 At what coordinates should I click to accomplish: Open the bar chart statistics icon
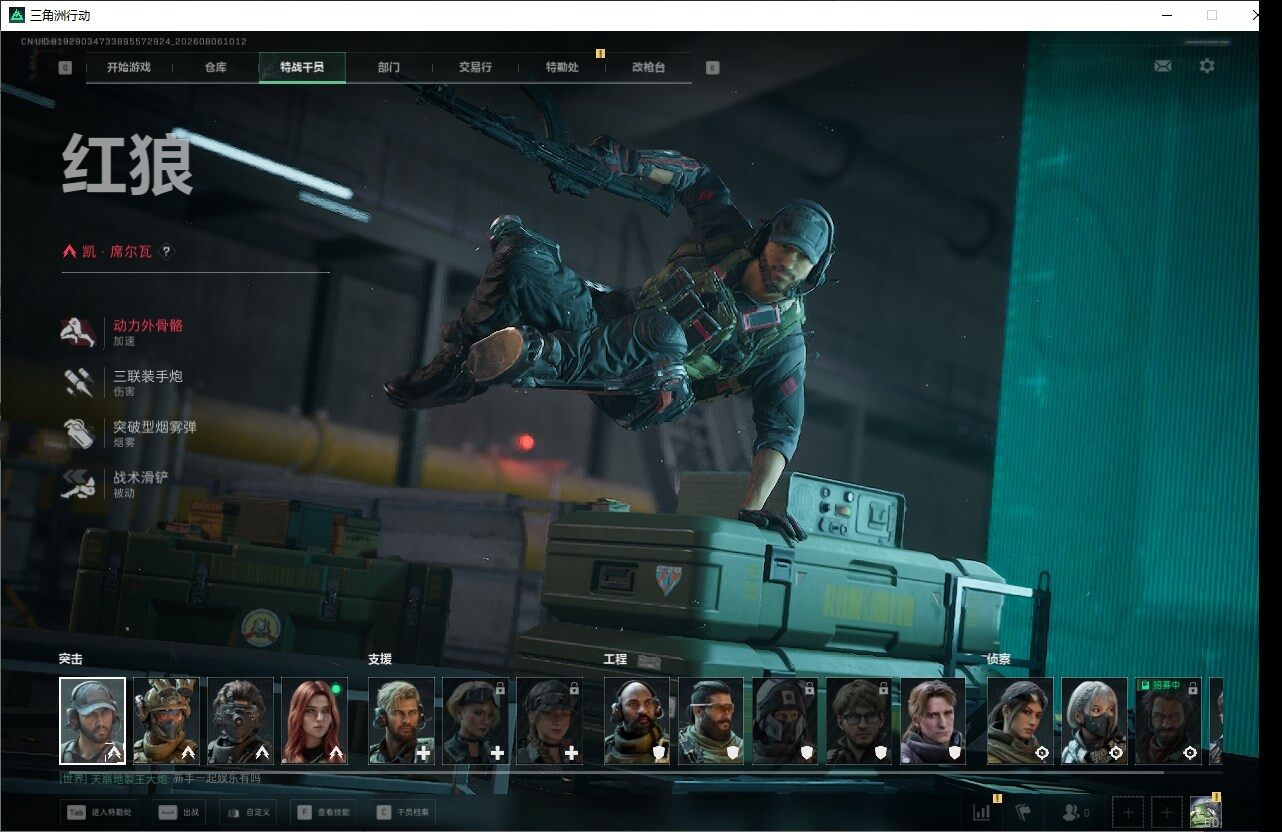click(x=982, y=812)
